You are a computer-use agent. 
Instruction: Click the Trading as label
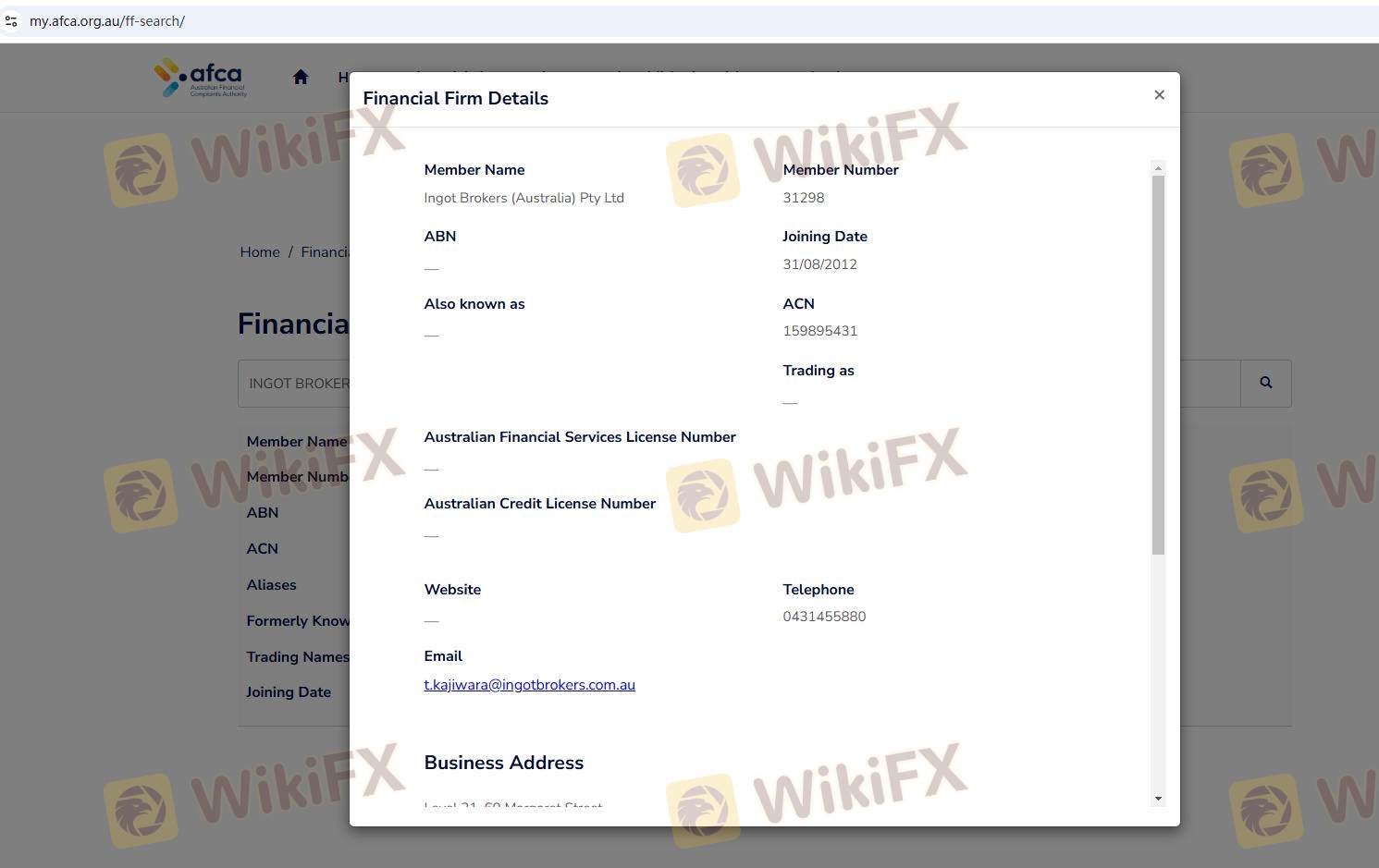pyautogui.click(x=818, y=371)
